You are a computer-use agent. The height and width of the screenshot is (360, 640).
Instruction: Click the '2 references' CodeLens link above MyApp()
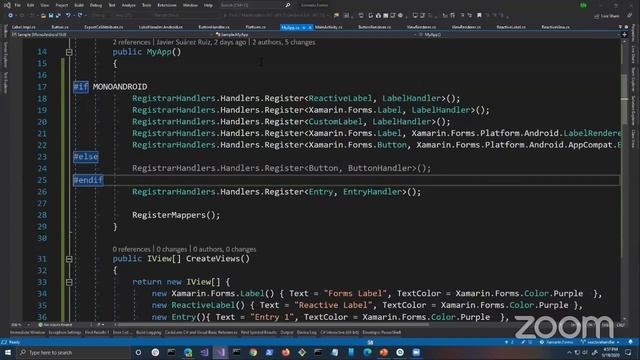(x=131, y=42)
